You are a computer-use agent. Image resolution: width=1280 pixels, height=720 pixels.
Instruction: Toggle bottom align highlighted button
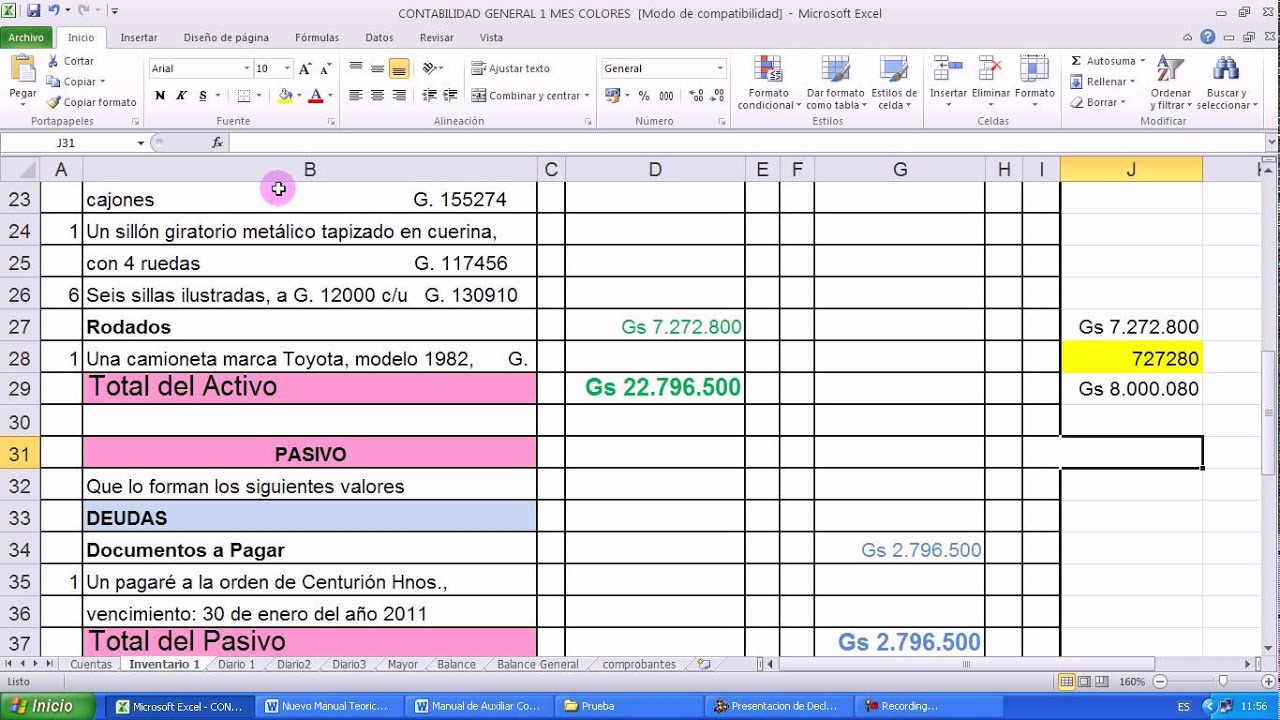pos(399,69)
